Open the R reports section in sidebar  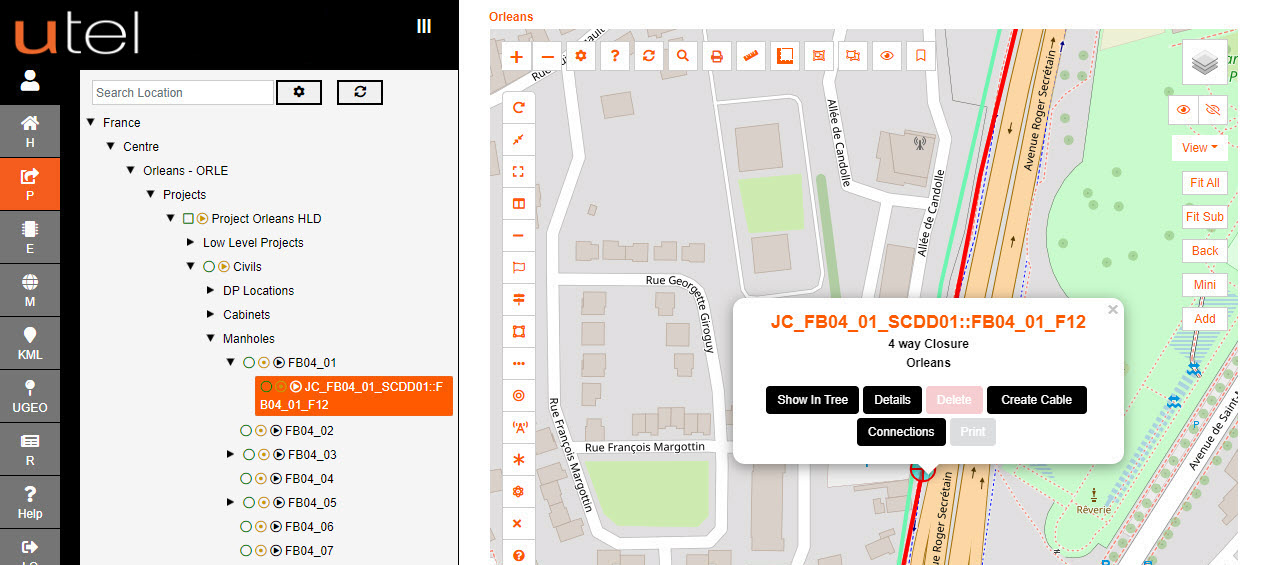tap(30, 450)
